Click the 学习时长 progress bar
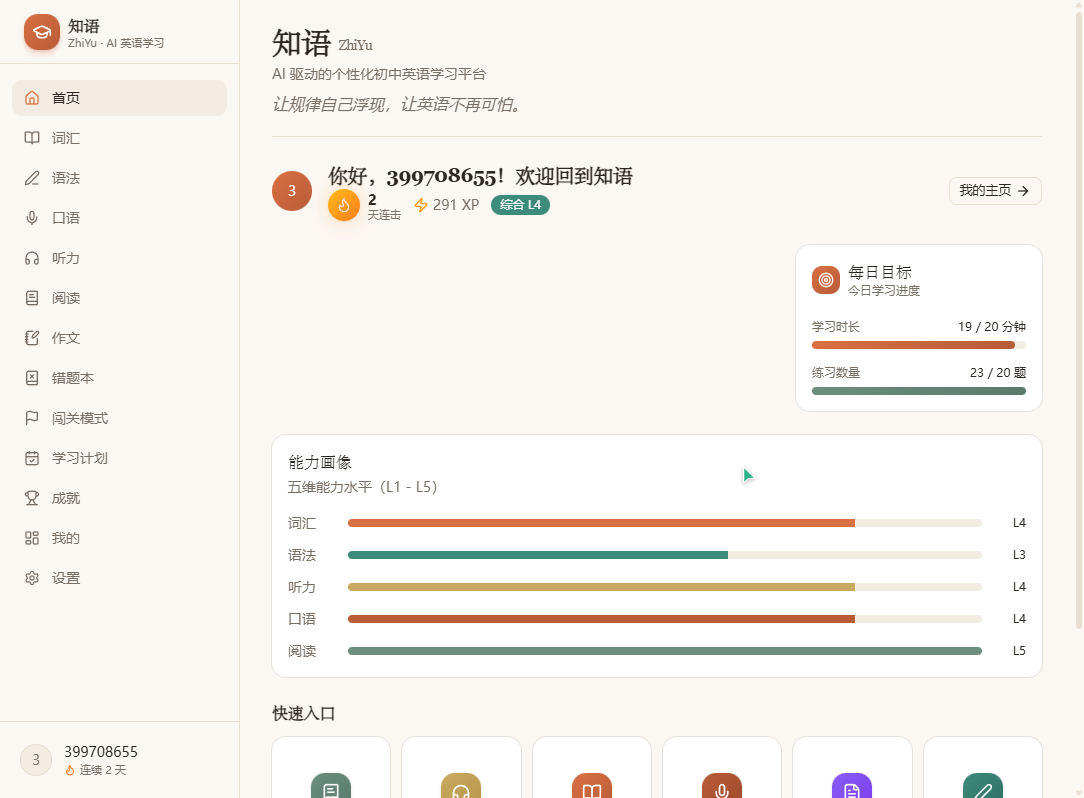Viewport: 1084px width, 798px height. [918, 345]
